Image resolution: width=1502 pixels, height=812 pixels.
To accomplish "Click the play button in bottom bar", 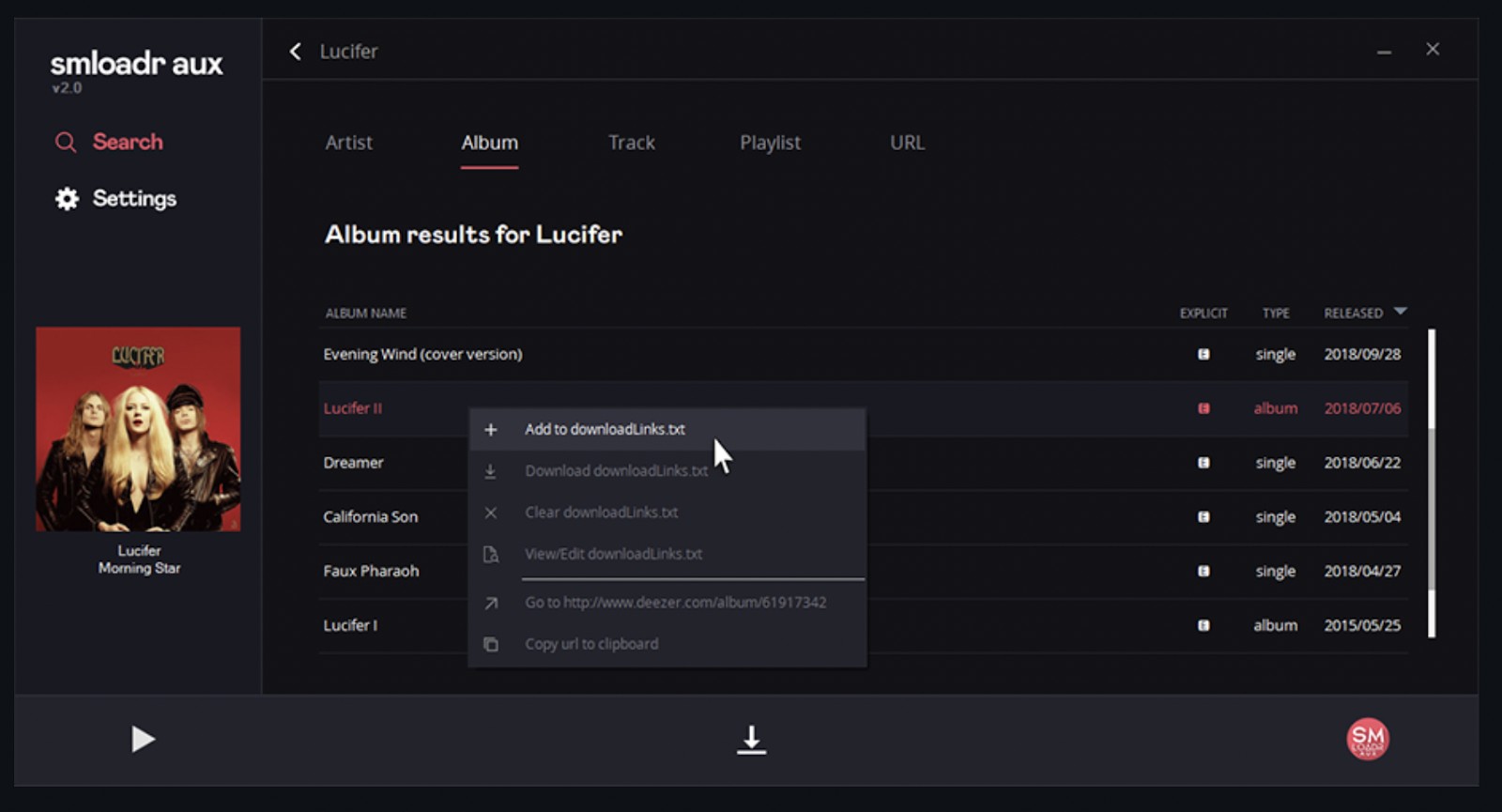I will coord(143,740).
